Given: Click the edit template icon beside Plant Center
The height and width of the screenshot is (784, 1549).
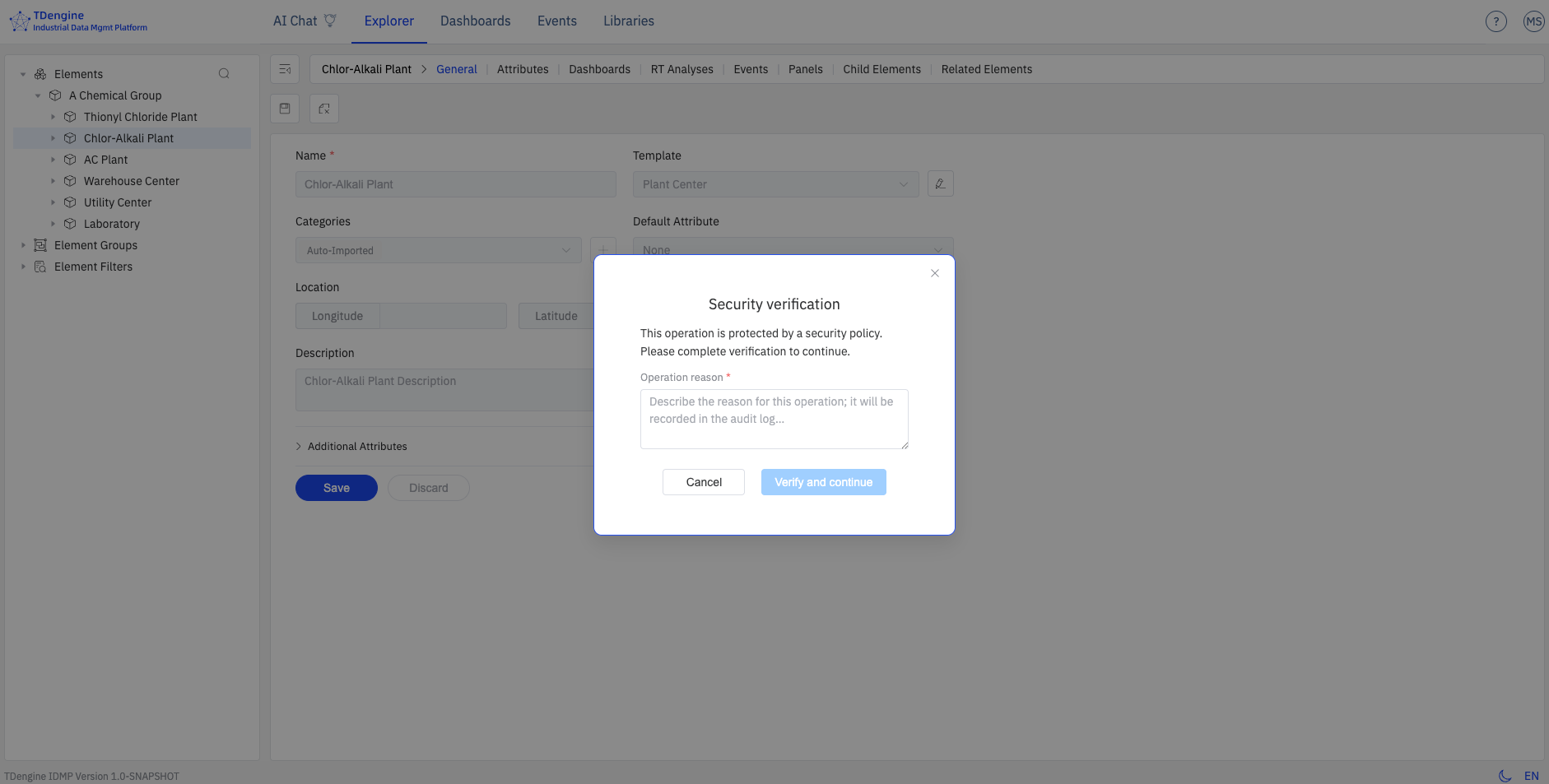Looking at the screenshot, I should pos(940,183).
